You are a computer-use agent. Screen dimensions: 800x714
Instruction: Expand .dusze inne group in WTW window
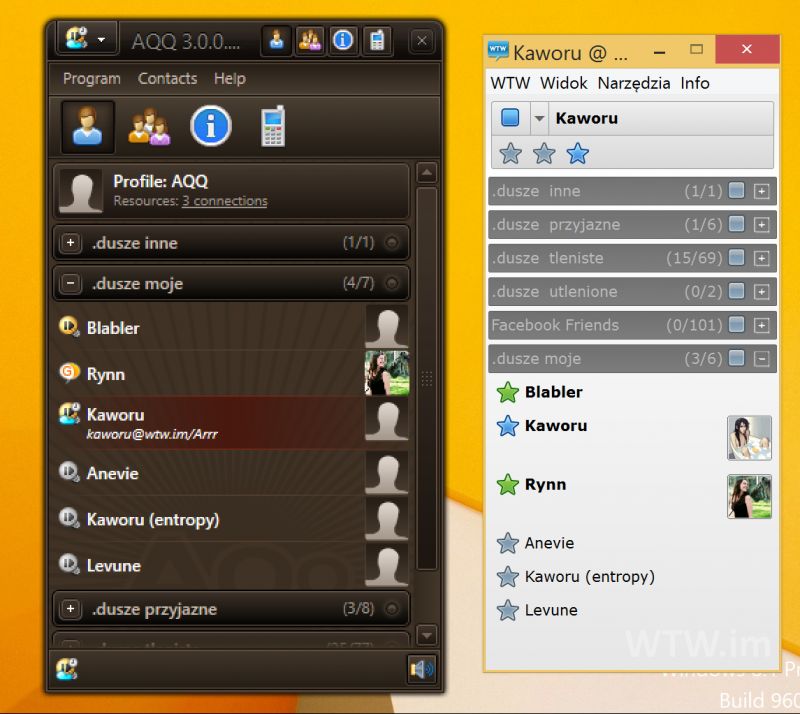761,191
